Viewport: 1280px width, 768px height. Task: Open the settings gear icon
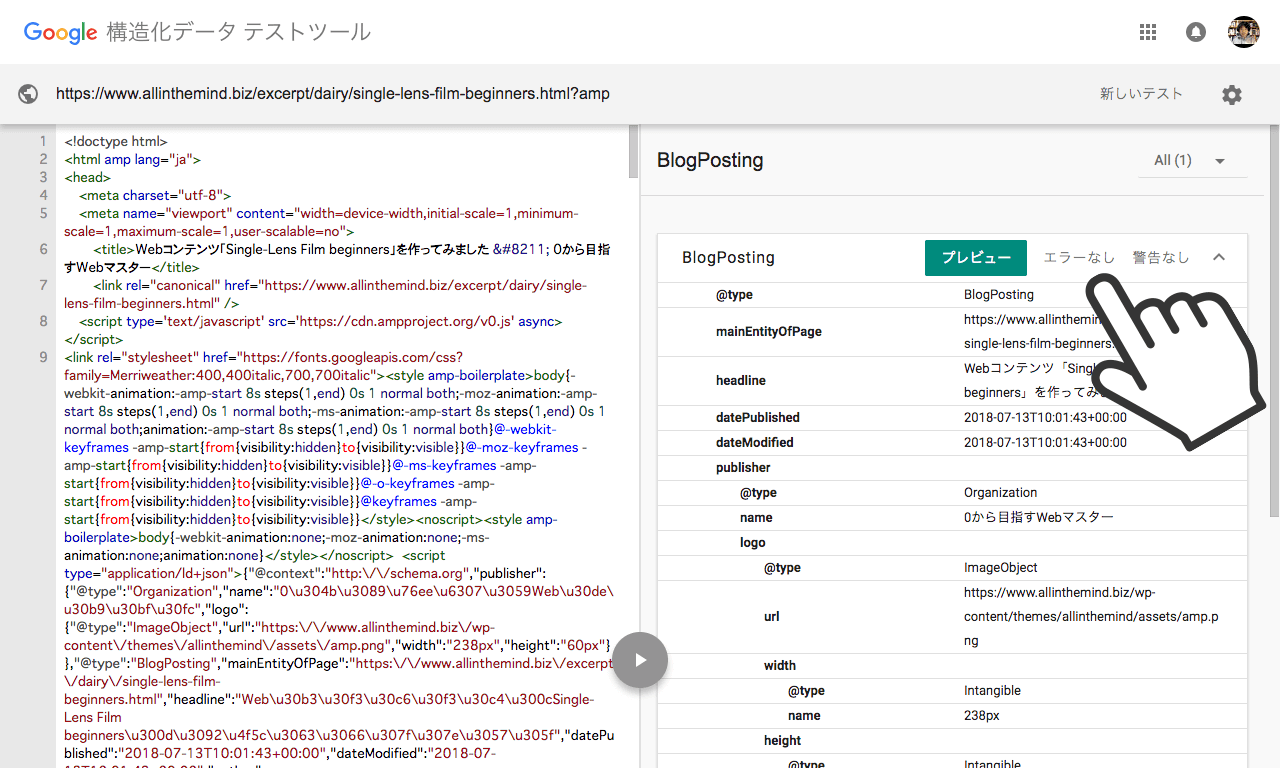coord(1232,95)
